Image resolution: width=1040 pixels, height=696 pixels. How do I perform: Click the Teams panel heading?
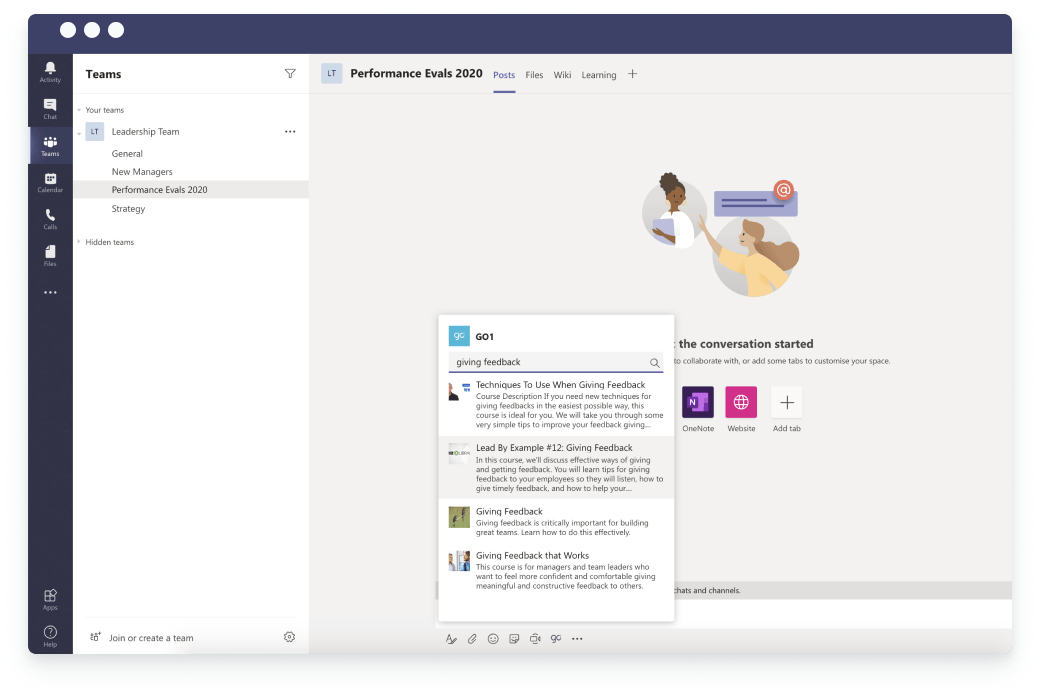(x=103, y=74)
